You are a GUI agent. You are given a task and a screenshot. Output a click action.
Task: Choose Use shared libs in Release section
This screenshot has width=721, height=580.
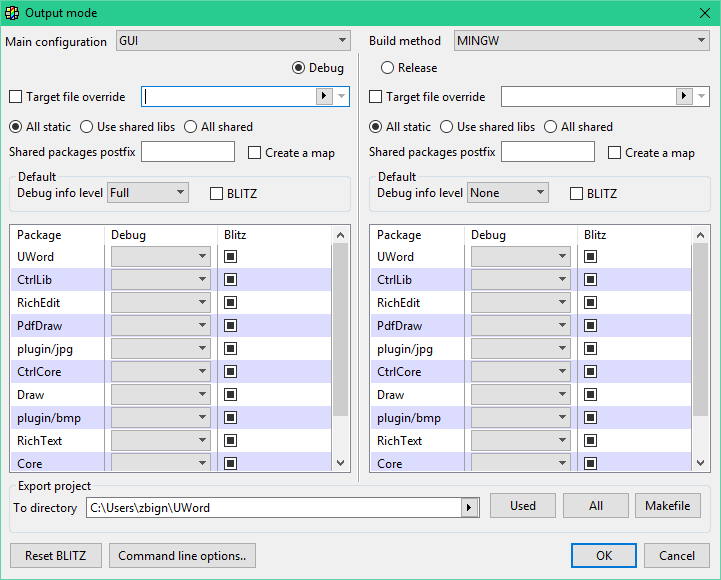click(x=448, y=127)
